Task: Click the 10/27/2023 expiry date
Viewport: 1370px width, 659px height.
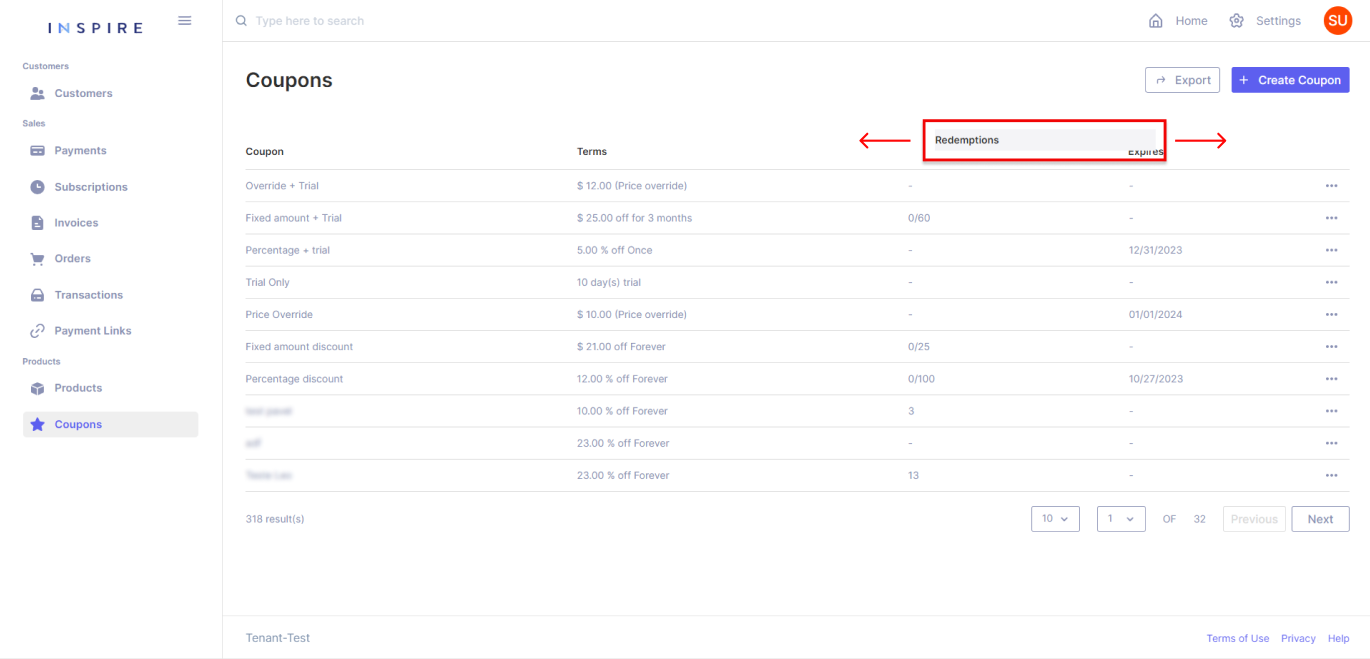Action: 1155,379
